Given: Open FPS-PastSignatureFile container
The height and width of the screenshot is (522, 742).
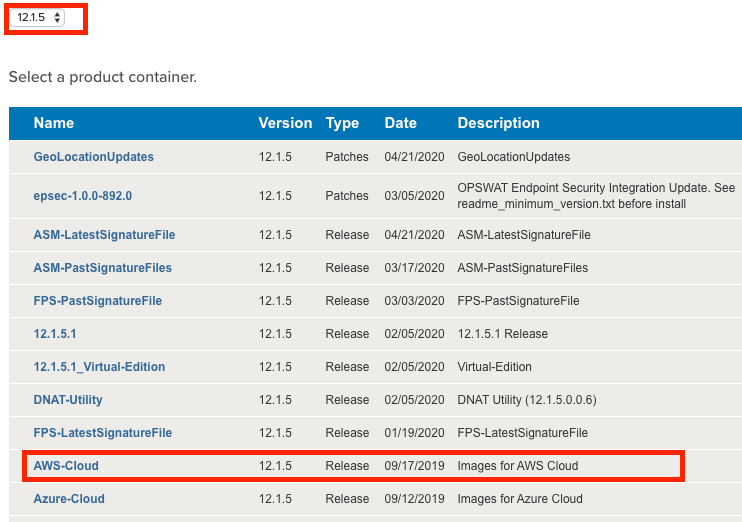Looking at the screenshot, I should pos(97,301).
